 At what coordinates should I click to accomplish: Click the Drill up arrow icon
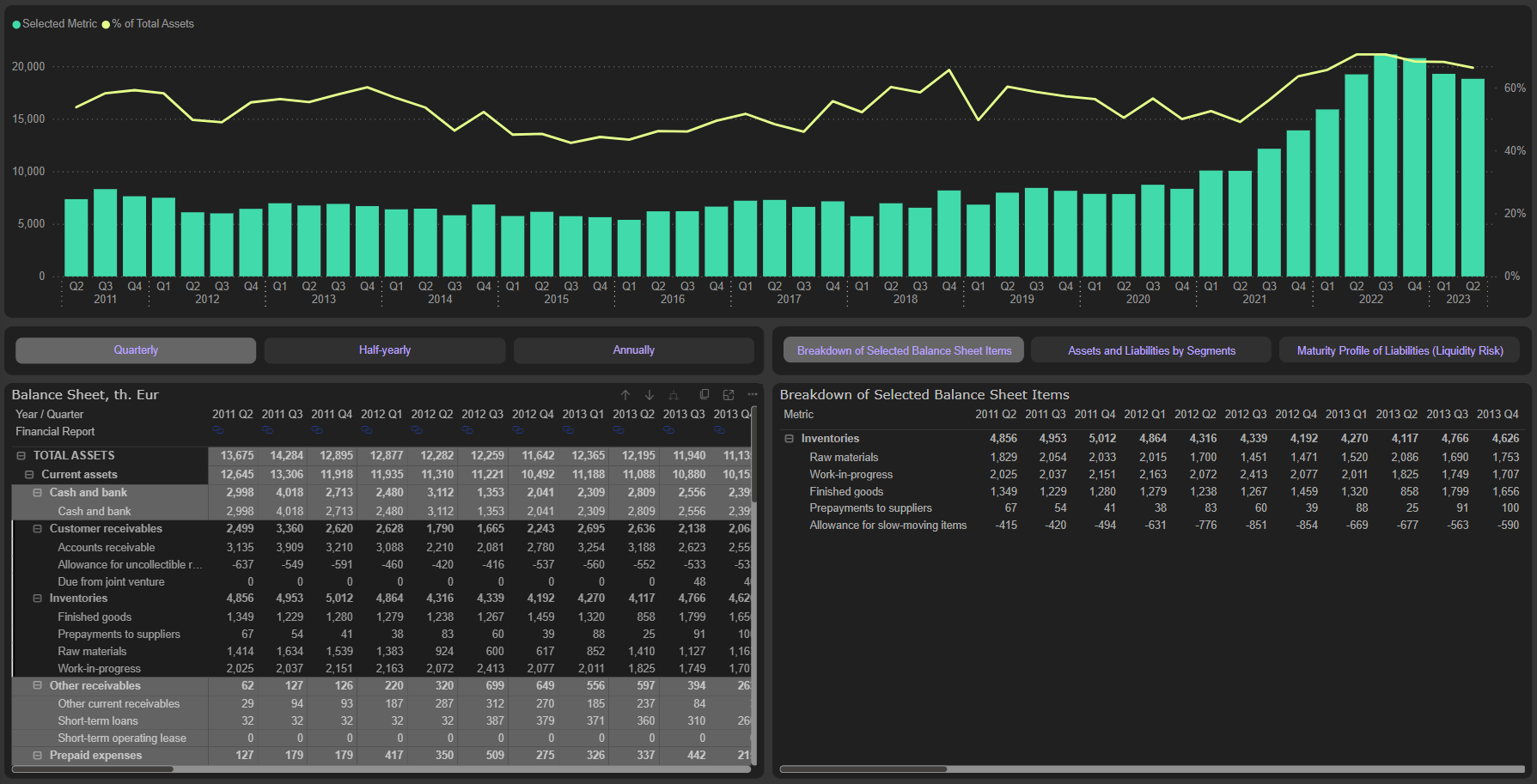[625, 395]
